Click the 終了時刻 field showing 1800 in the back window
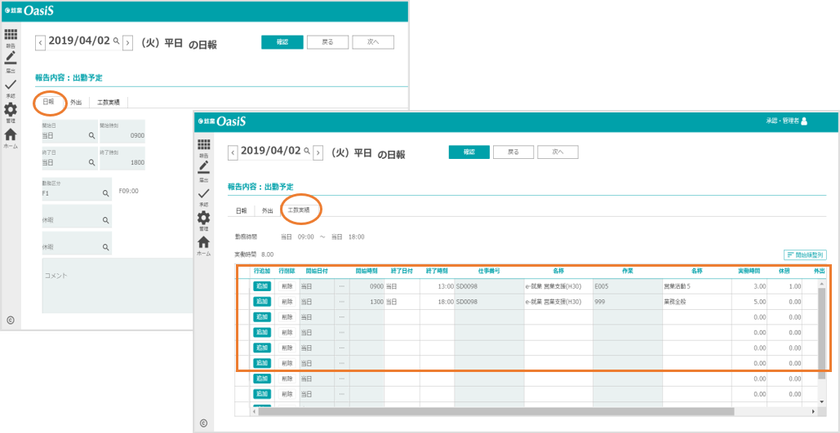Image resolution: width=840 pixels, height=433 pixels. coord(122,158)
